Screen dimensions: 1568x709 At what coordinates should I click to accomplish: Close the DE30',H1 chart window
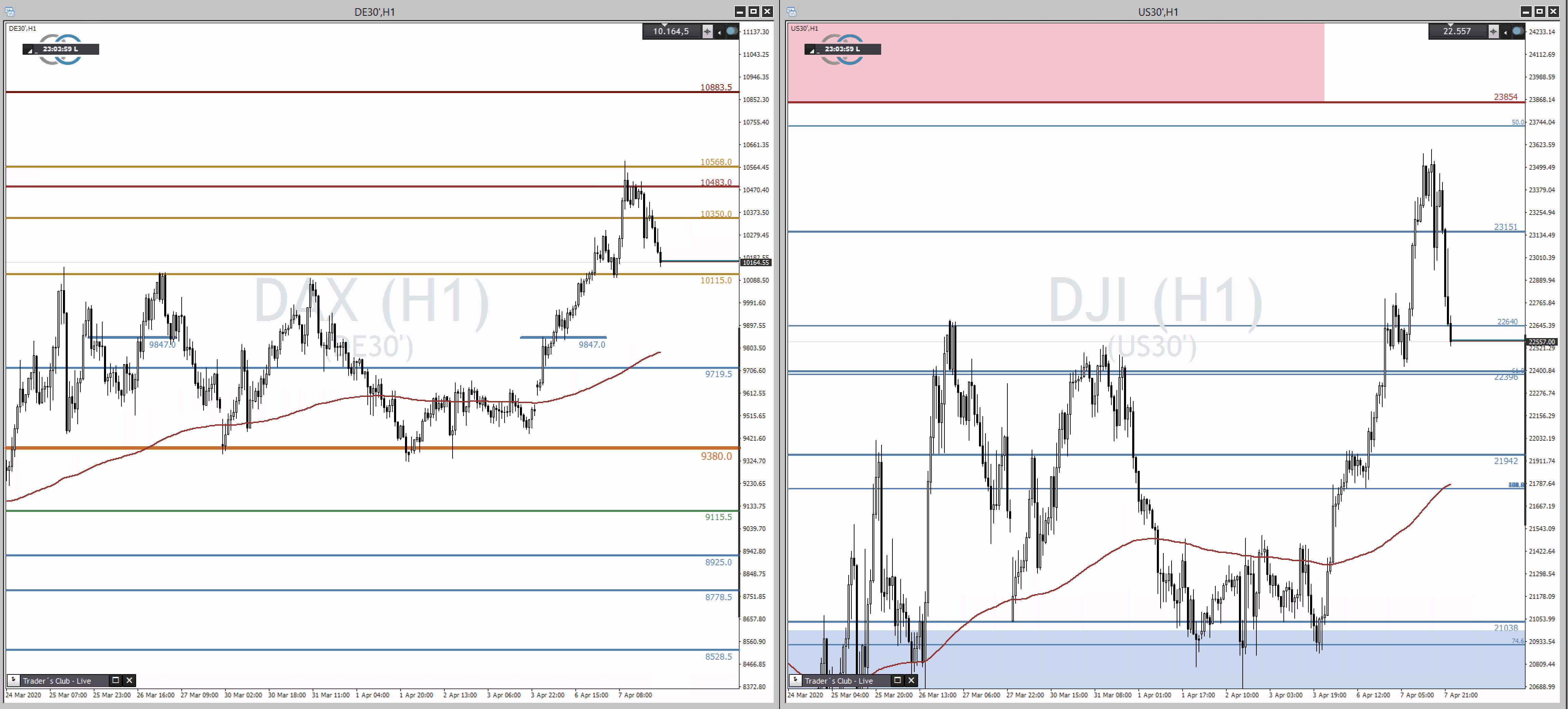point(767,12)
